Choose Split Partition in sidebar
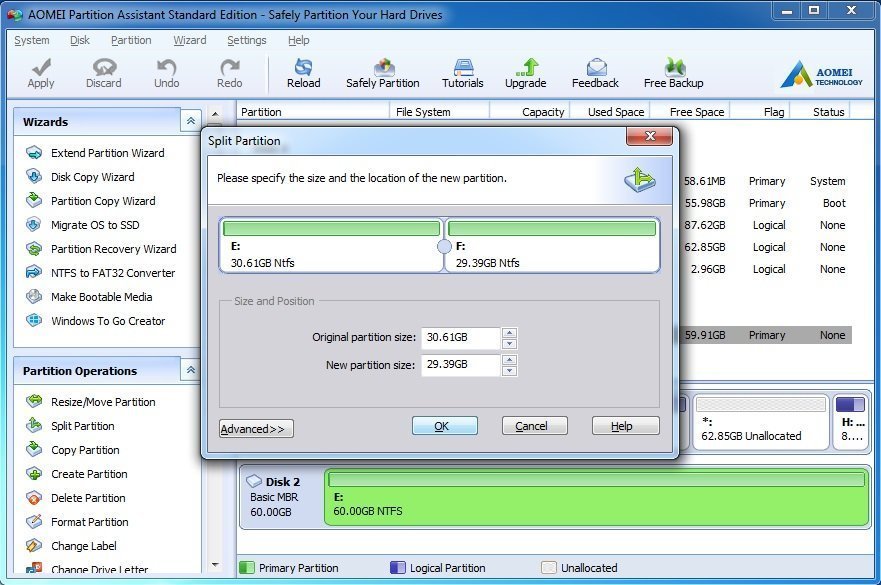This screenshot has height=585, width=881. tap(70, 426)
